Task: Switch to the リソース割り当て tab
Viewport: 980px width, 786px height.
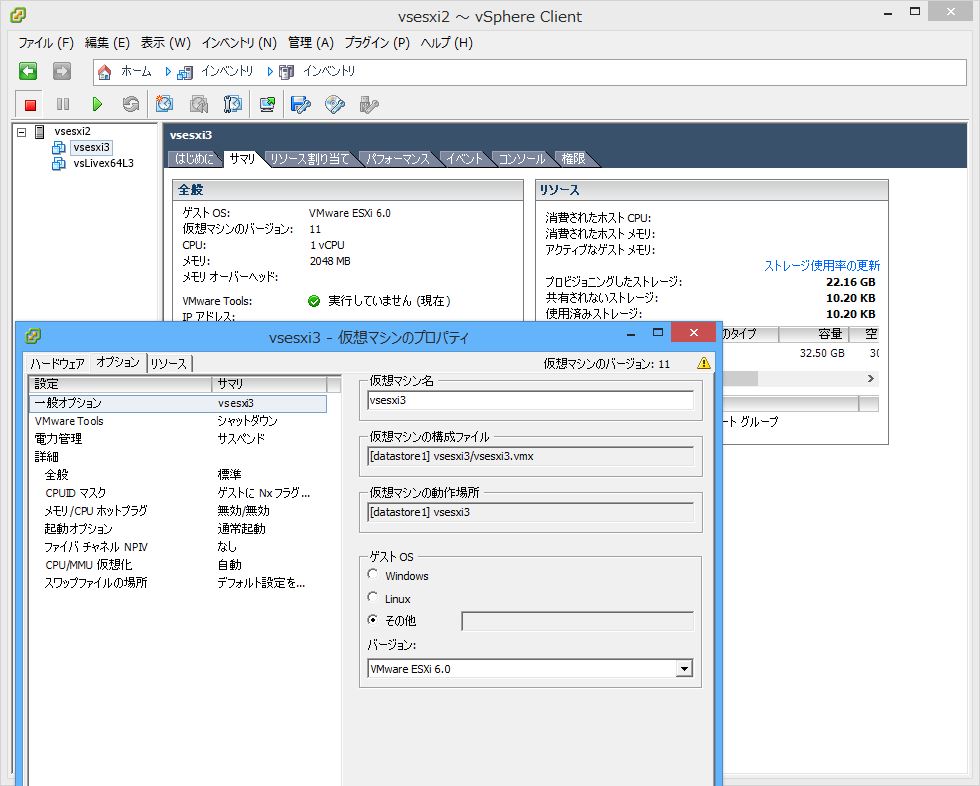Action: 309,159
